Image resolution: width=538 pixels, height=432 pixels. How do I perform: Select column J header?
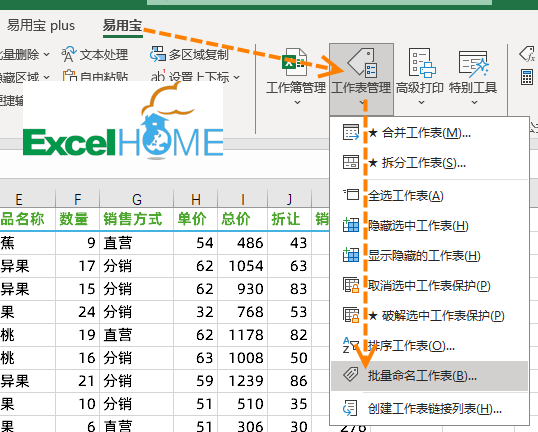[x=289, y=199]
